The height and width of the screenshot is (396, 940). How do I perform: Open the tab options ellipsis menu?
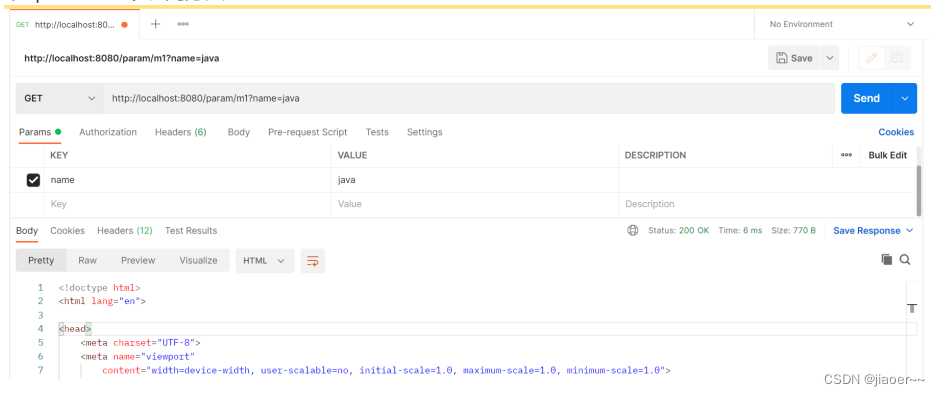183,24
